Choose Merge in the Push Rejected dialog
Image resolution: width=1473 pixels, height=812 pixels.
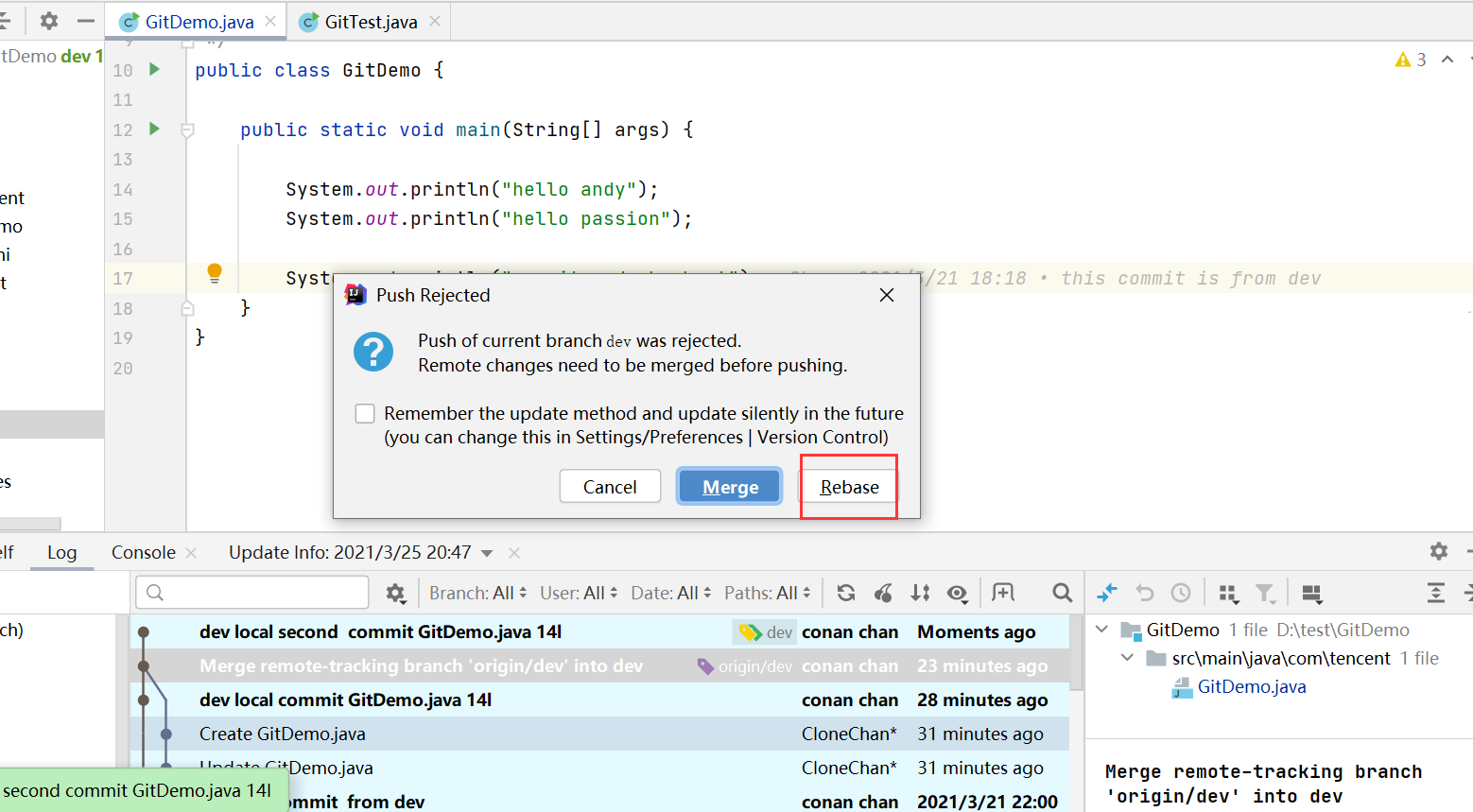(x=730, y=487)
